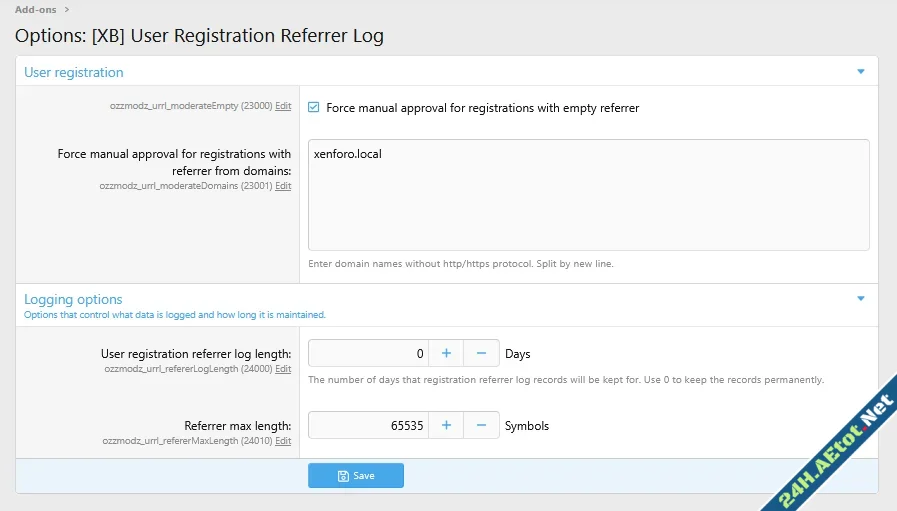Focus the Referrer max length number field
This screenshot has height=511, width=897.
[x=368, y=425]
